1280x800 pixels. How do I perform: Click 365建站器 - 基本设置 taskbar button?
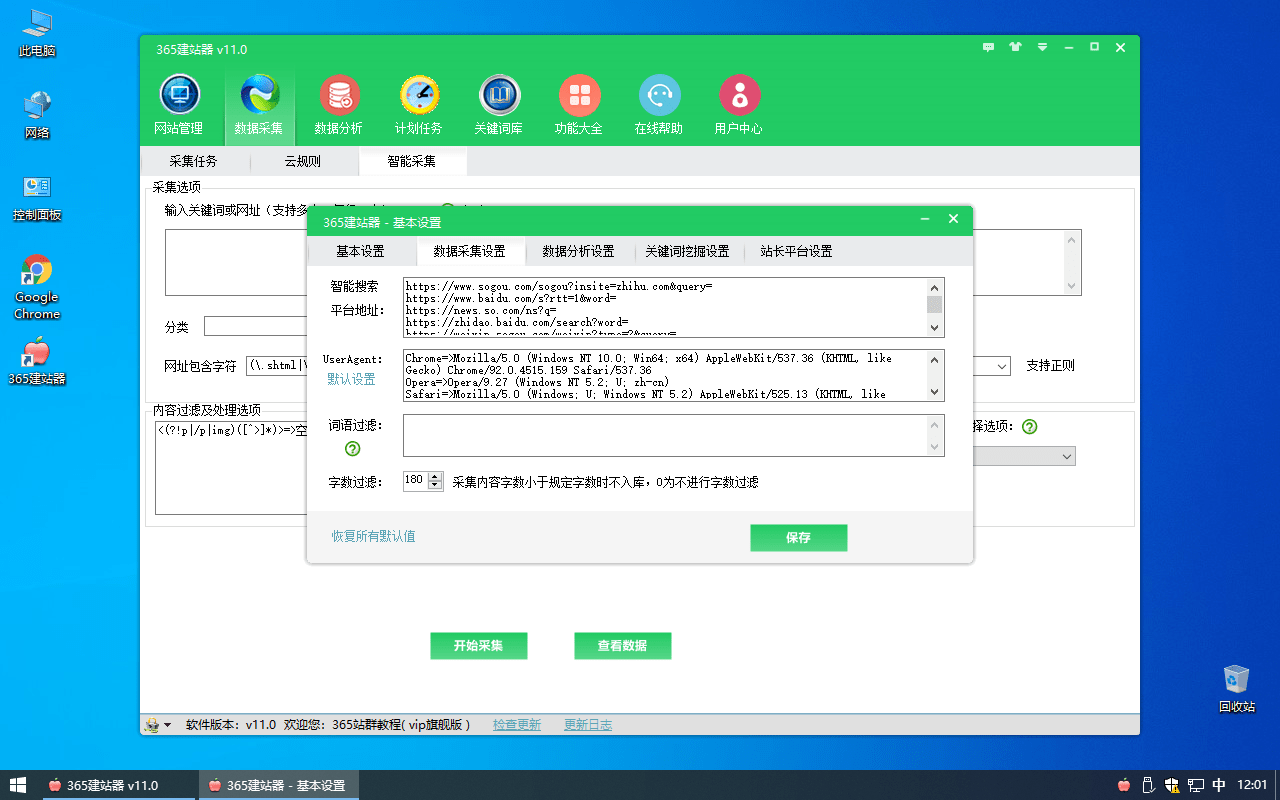pyautogui.click(x=278, y=785)
